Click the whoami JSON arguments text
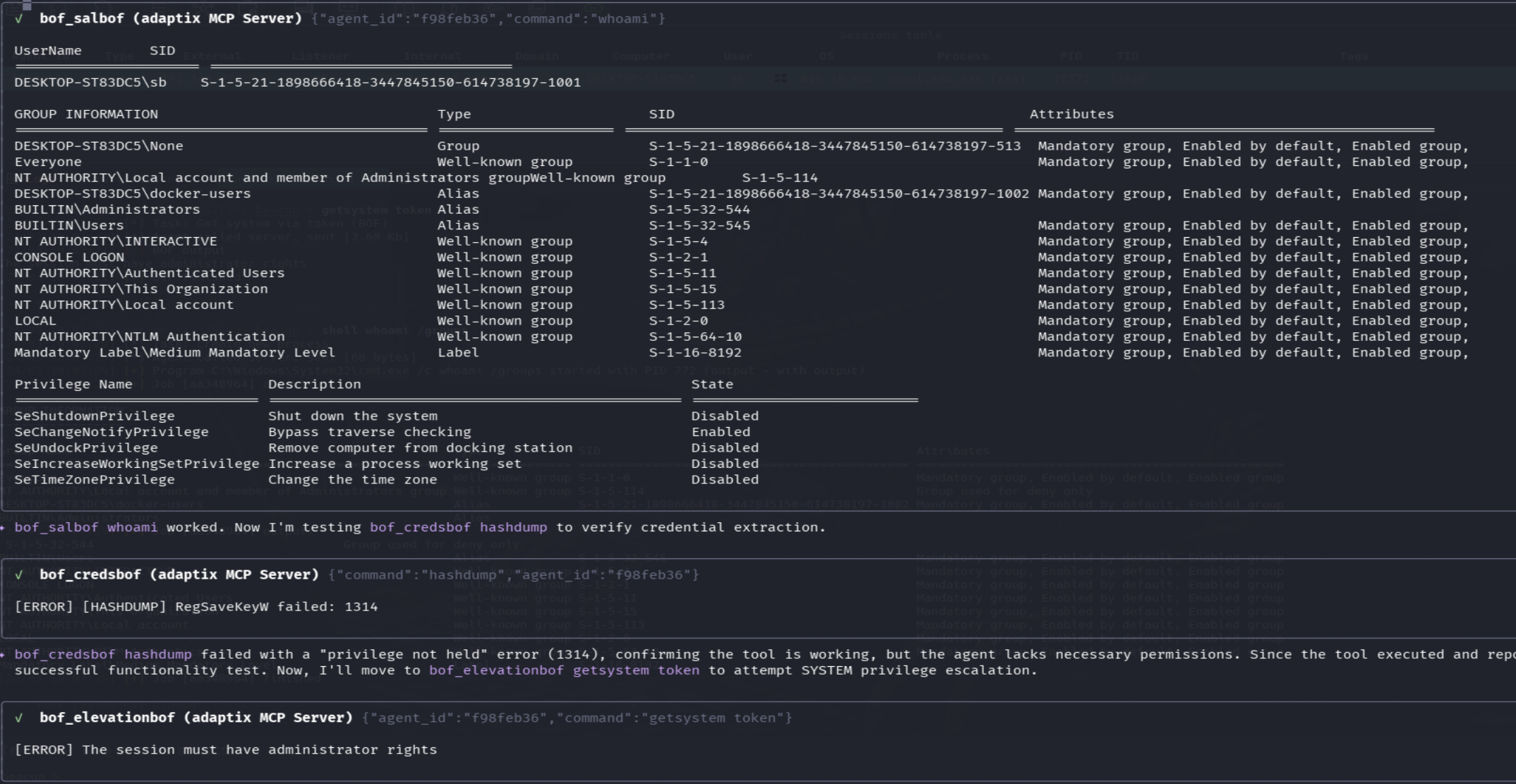 pos(488,19)
